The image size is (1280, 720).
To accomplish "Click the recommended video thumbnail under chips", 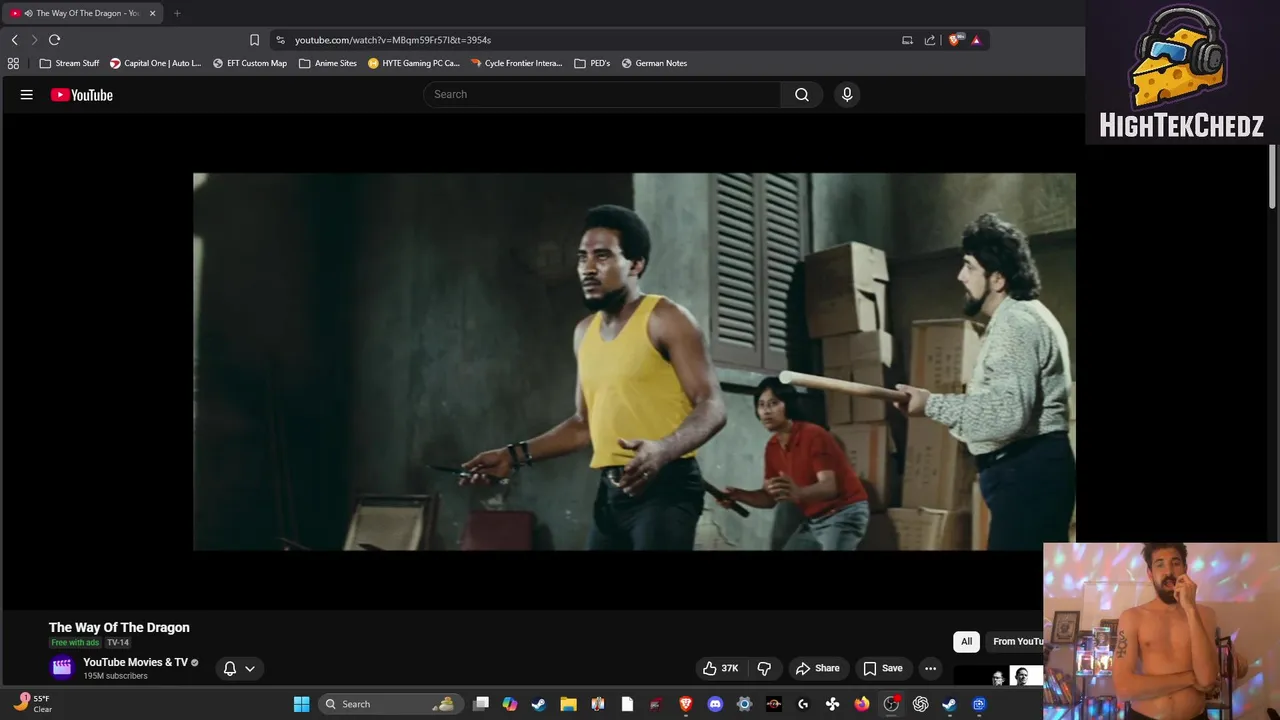I will [x=998, y=677].
